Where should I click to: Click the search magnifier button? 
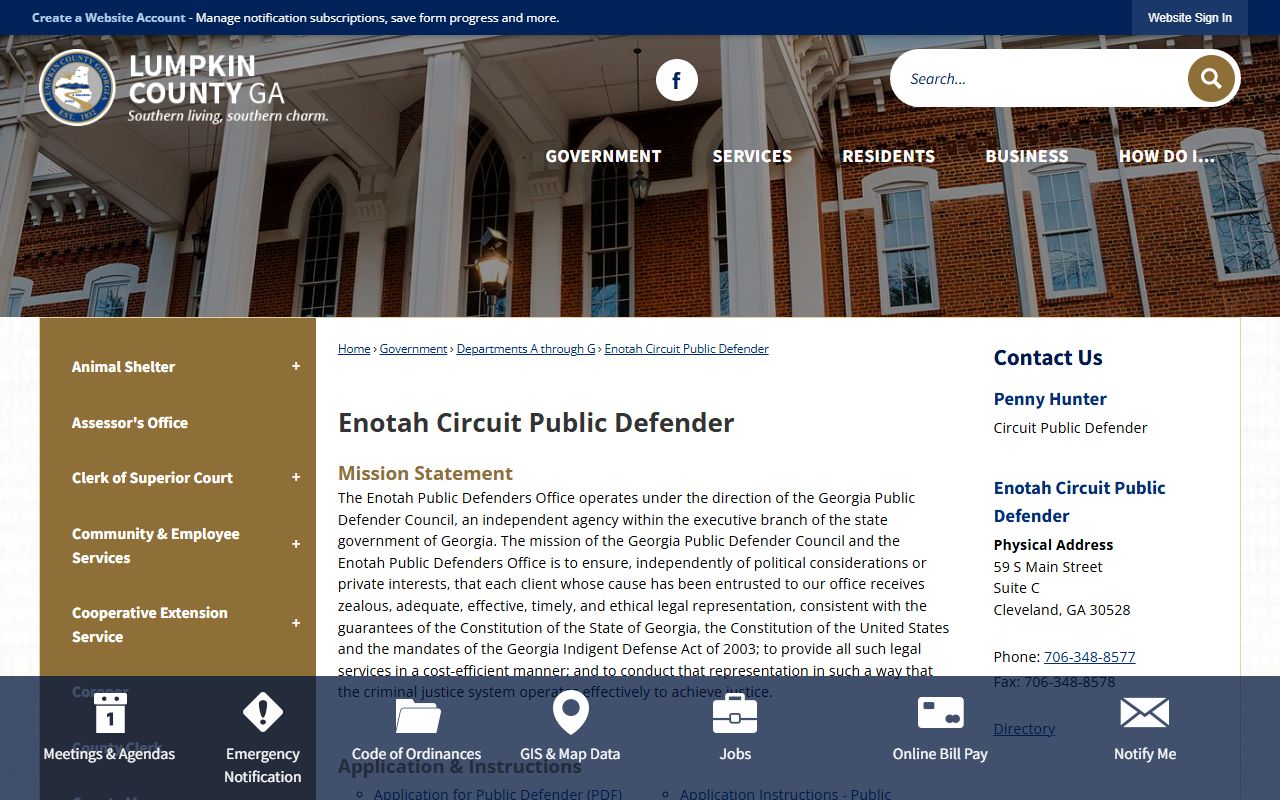click(x=1211, y=78)
